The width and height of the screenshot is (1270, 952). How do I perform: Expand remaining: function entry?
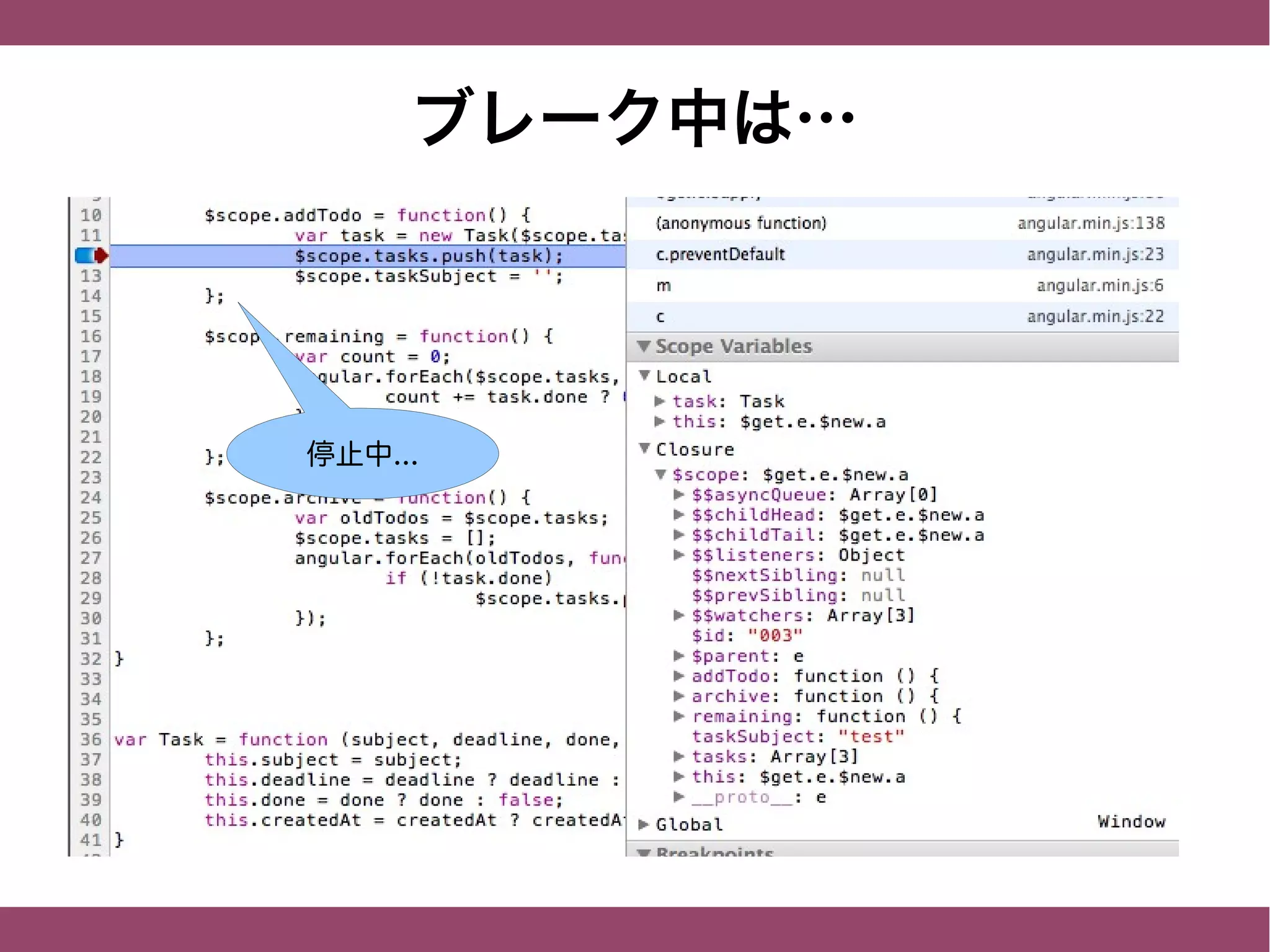(679, 716)
